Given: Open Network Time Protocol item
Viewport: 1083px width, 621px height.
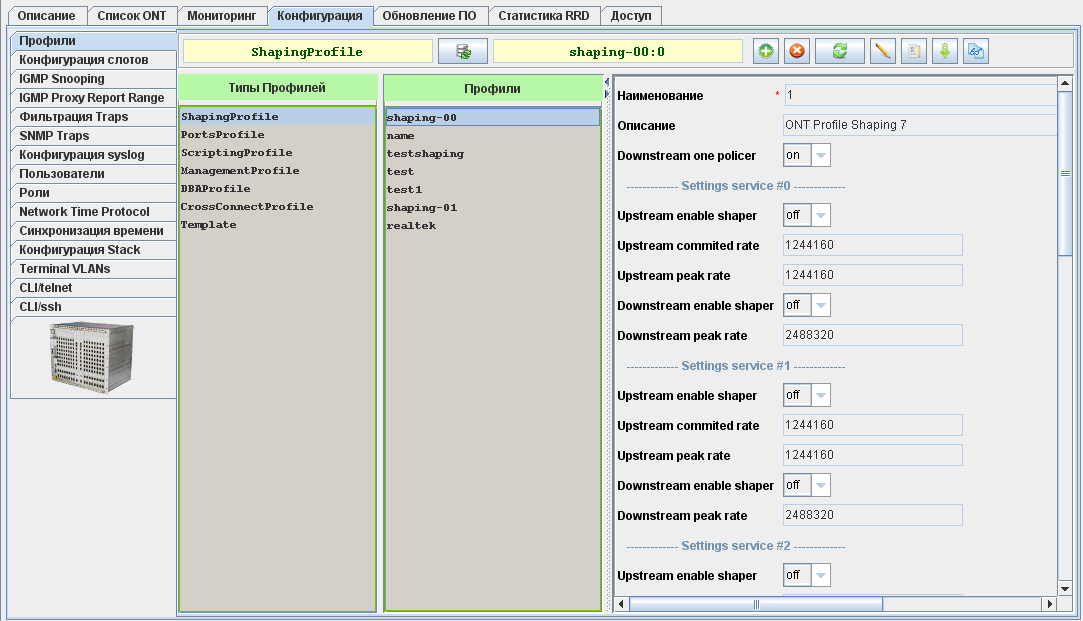Looking at the screenshot, I should [94, 212].
